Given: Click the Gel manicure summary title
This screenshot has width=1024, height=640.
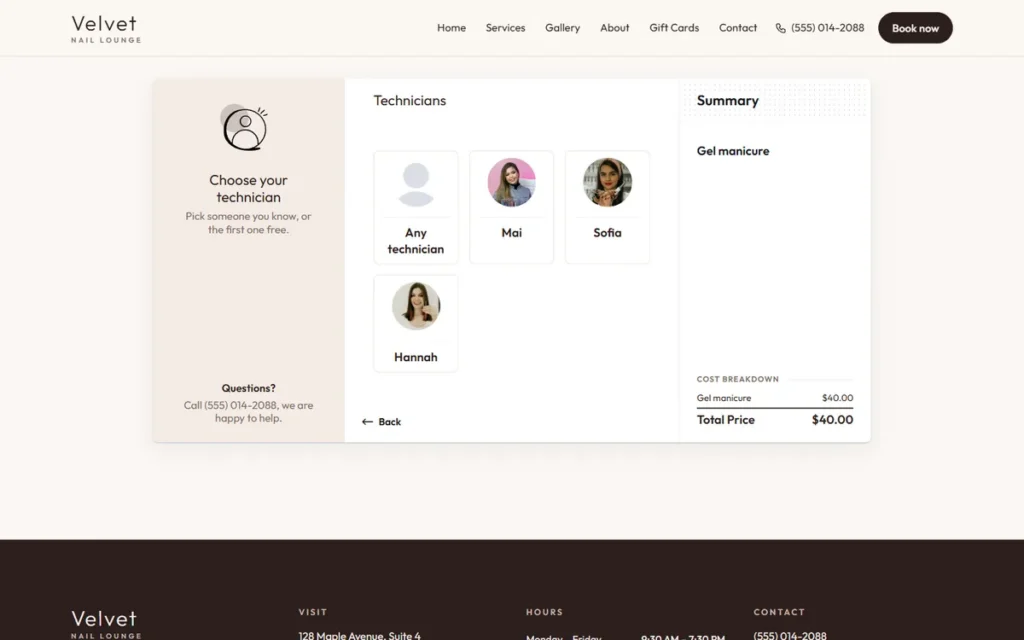Looking at the screenshot, I should pyautogui.click(x=733, y=151).
